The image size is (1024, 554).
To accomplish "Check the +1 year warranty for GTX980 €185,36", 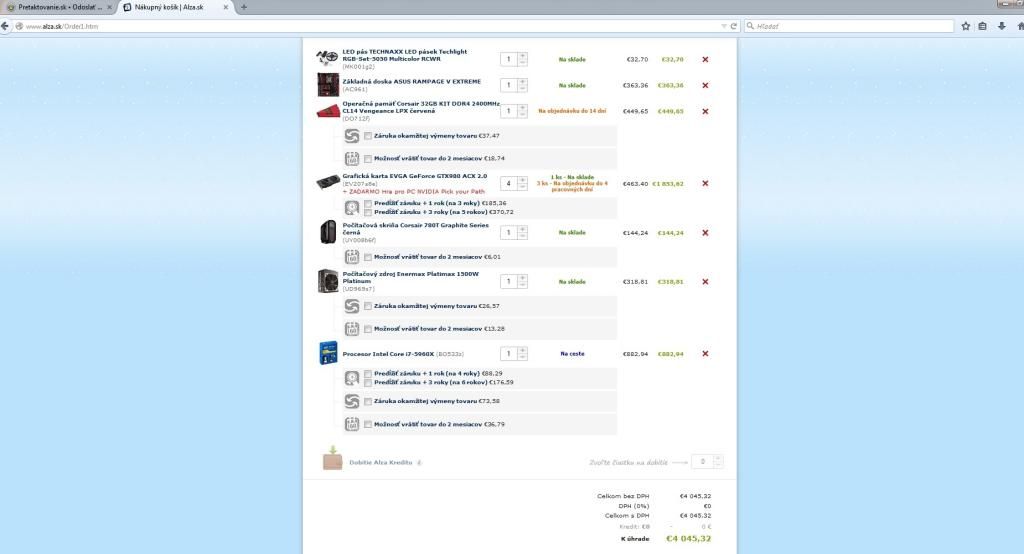I will [x=368, y=203].
